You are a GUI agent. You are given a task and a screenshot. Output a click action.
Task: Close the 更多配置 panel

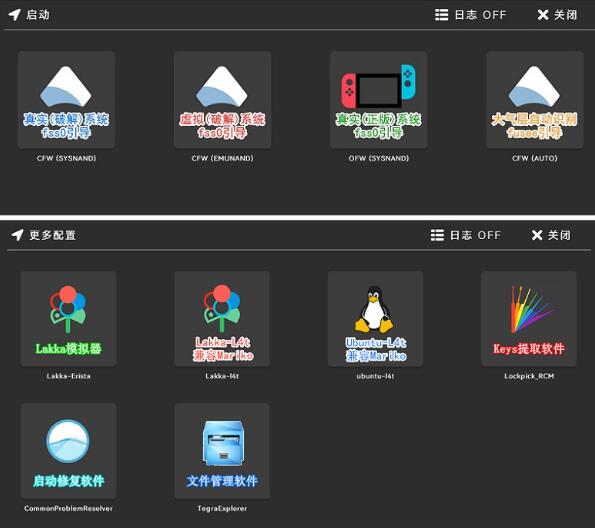551,235
